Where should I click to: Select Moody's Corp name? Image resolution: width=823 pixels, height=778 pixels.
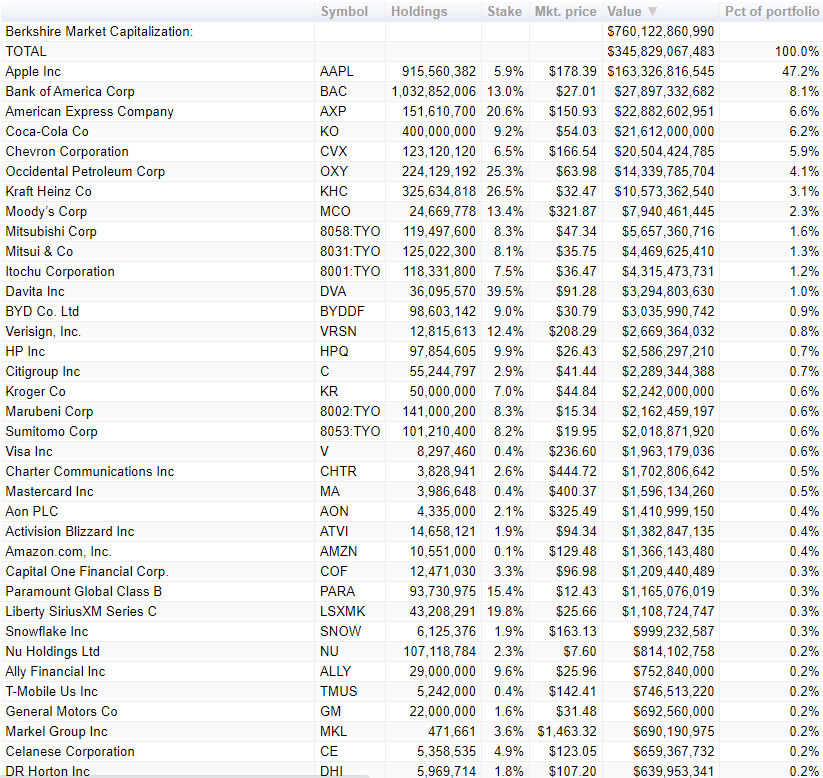(x=46, y=211)
